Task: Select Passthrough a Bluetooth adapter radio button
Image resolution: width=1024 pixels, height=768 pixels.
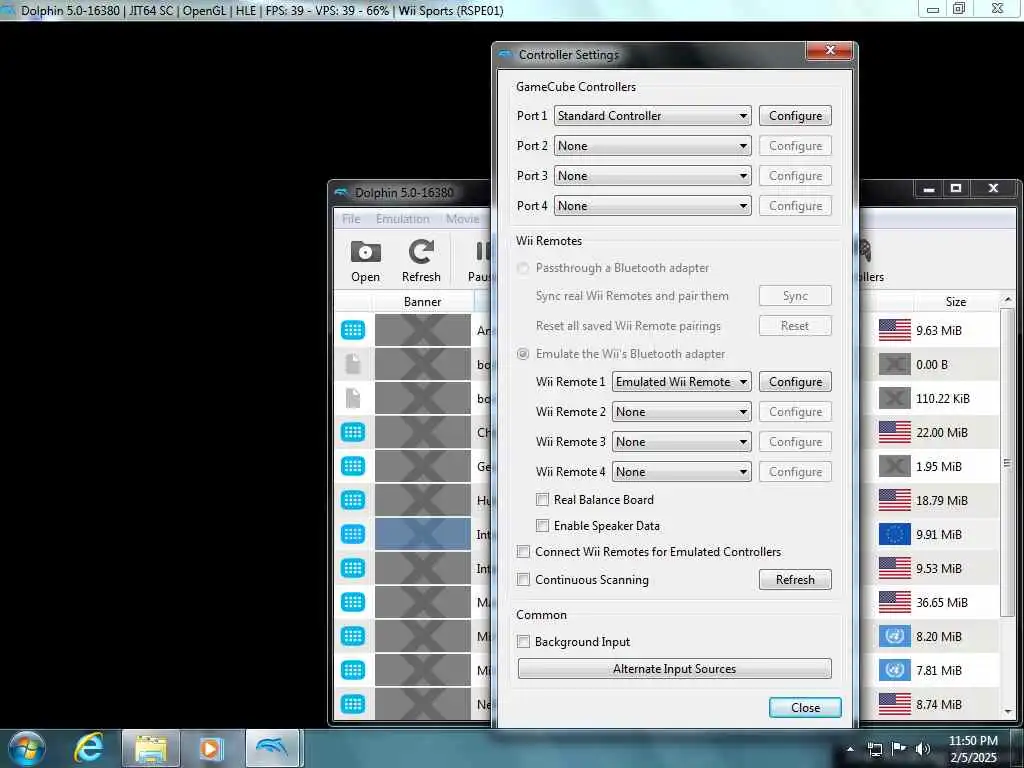Action: [x=522, y=268]
